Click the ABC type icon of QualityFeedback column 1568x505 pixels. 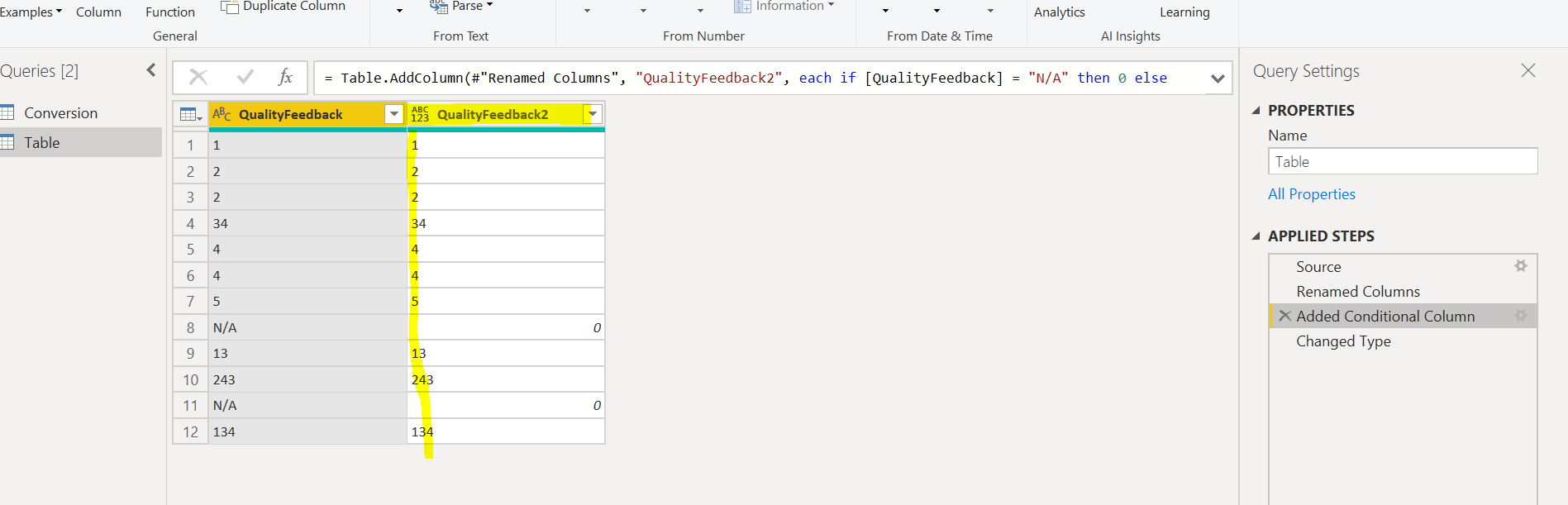coord(222,114)
